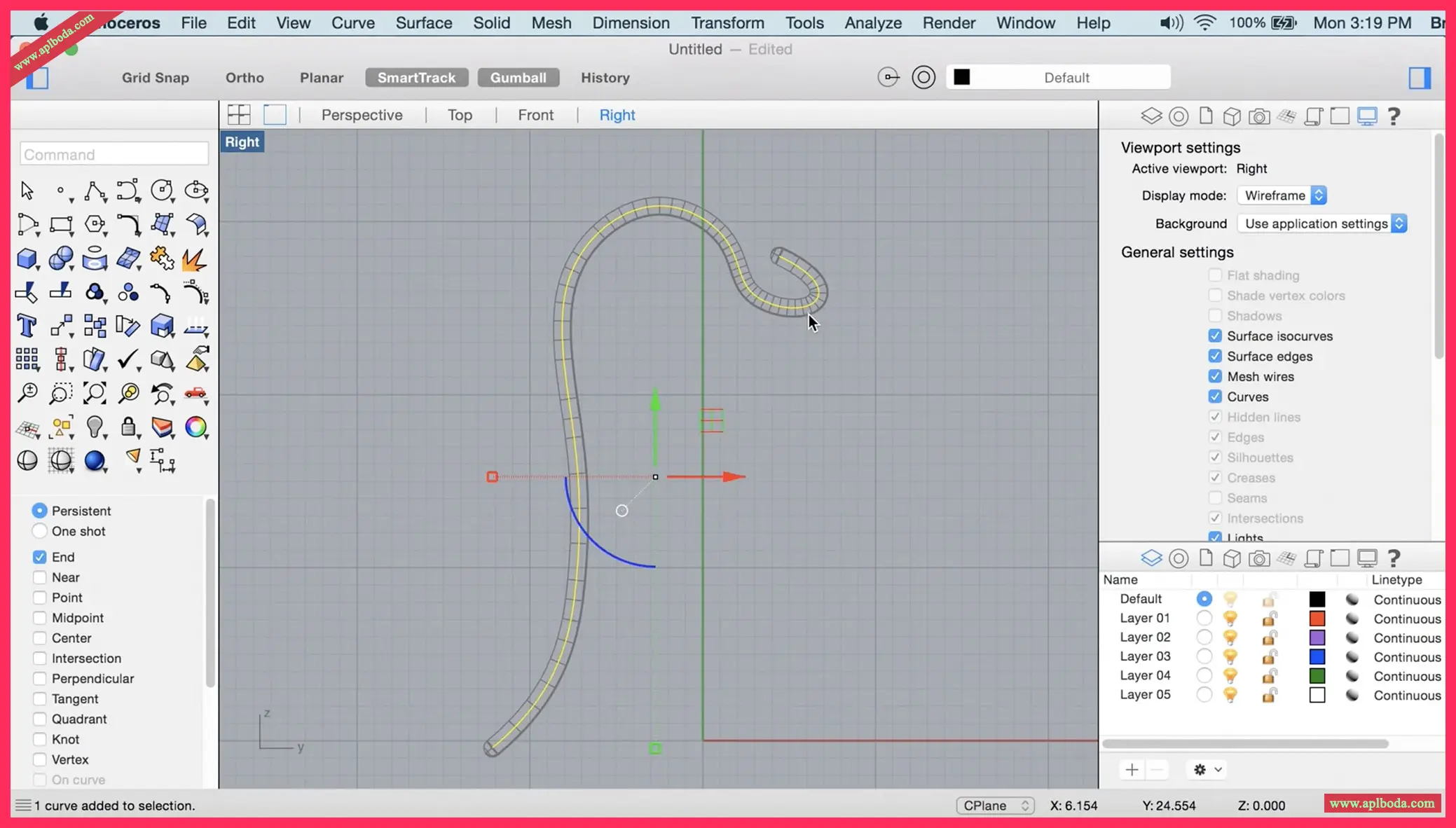
Task: Enable the Midpoint object snap
Action: coord(40,618)
